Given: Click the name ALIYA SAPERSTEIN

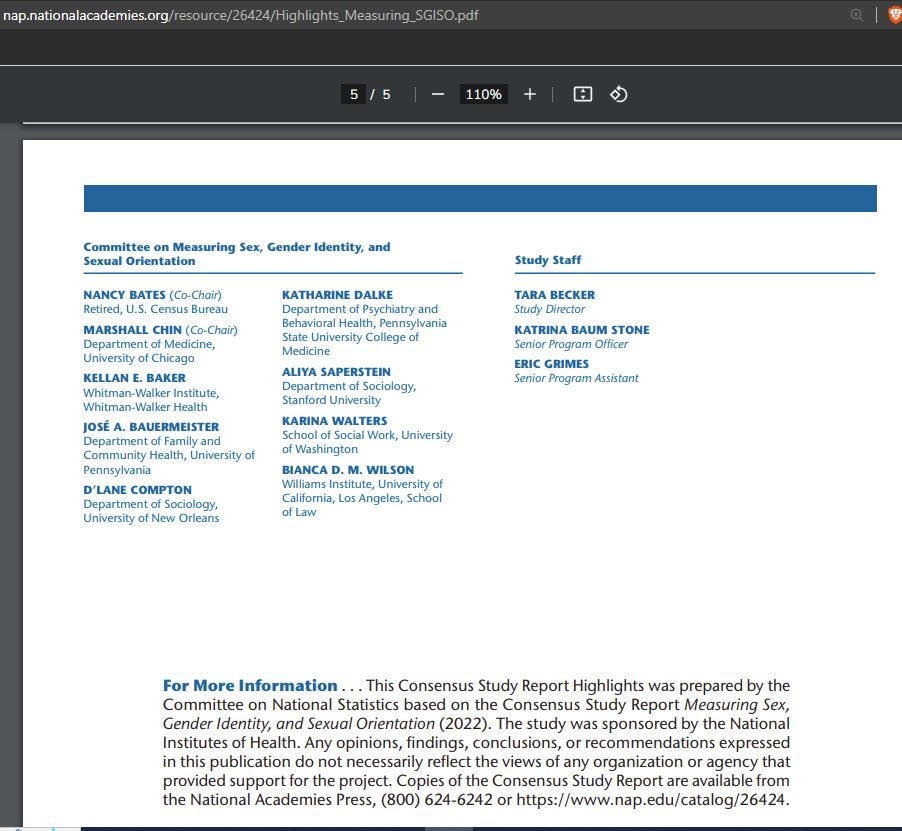Looking at the screenshot, I should point(337,372).
